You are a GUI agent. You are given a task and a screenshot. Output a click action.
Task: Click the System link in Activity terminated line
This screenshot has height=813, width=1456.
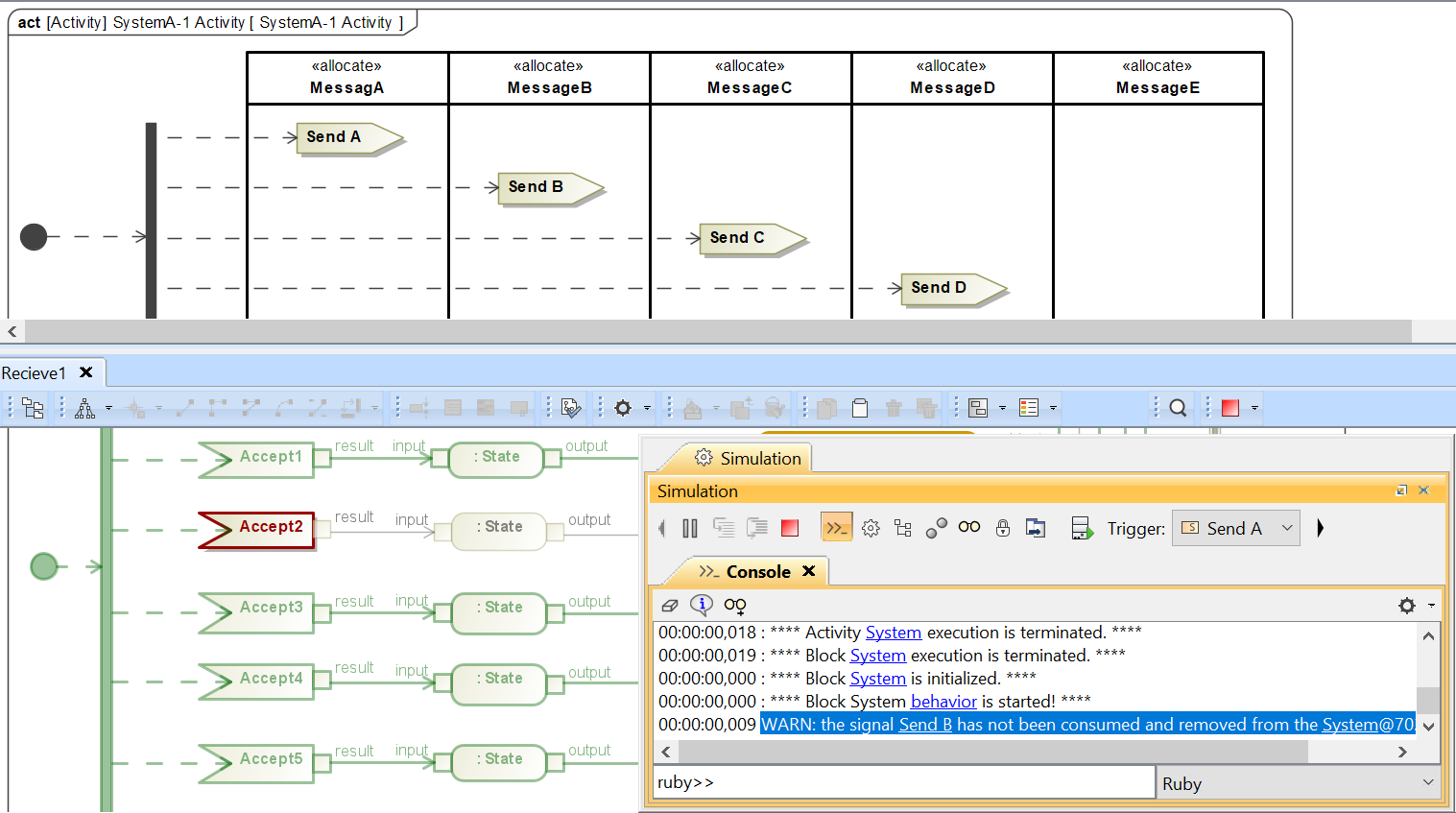(893, 633)
